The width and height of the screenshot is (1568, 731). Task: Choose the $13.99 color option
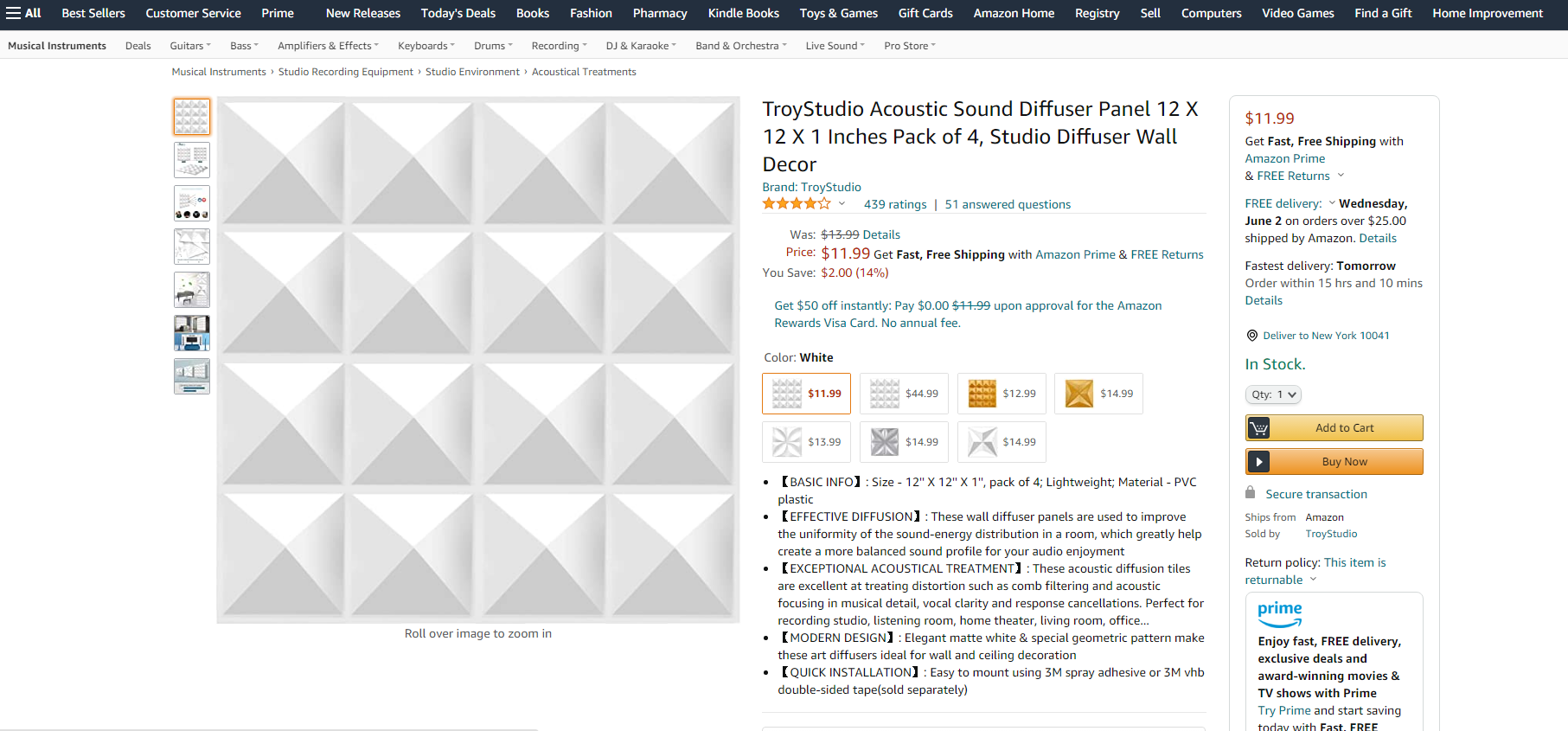pyautogui.click(x=806, y=442)
